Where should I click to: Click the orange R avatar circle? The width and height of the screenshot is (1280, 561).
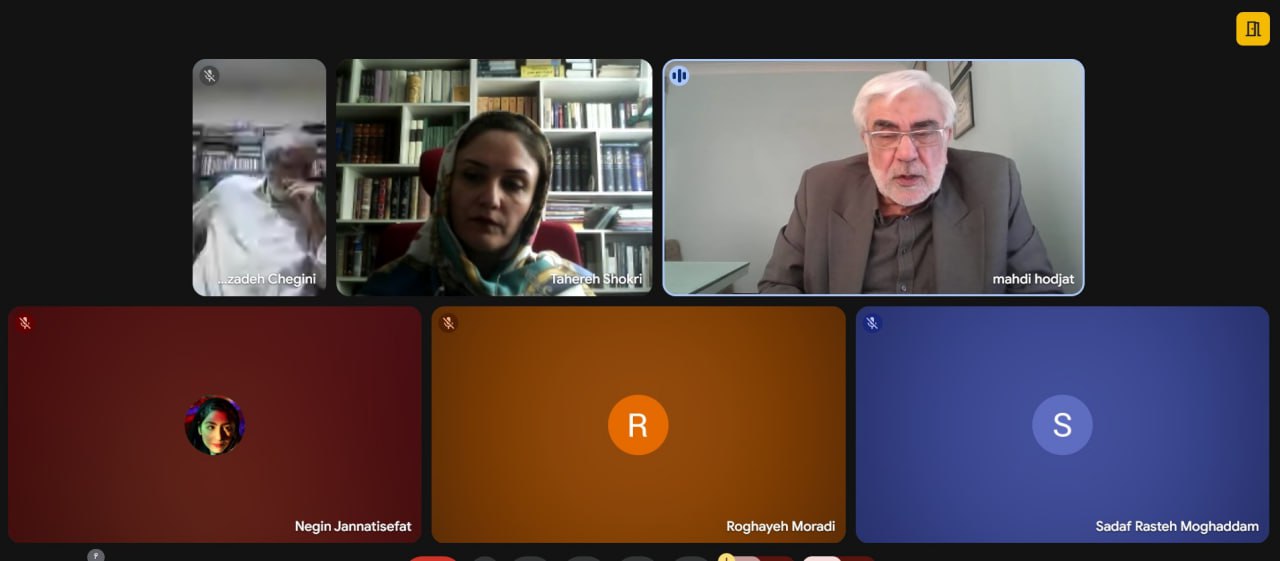tap(638, 425)
